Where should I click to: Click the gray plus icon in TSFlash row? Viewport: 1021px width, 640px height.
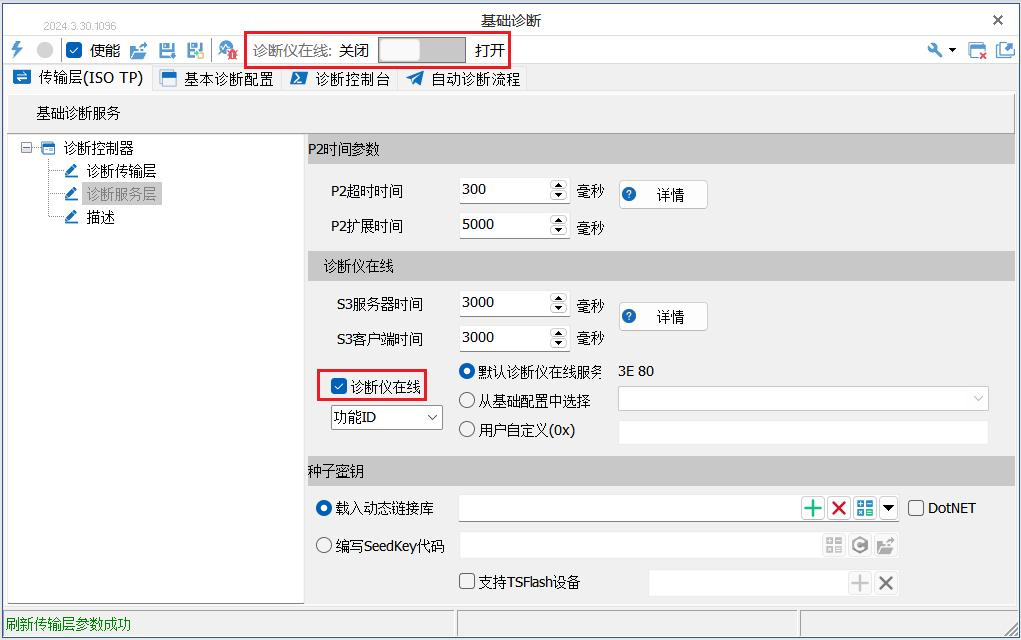coord(860,583)
